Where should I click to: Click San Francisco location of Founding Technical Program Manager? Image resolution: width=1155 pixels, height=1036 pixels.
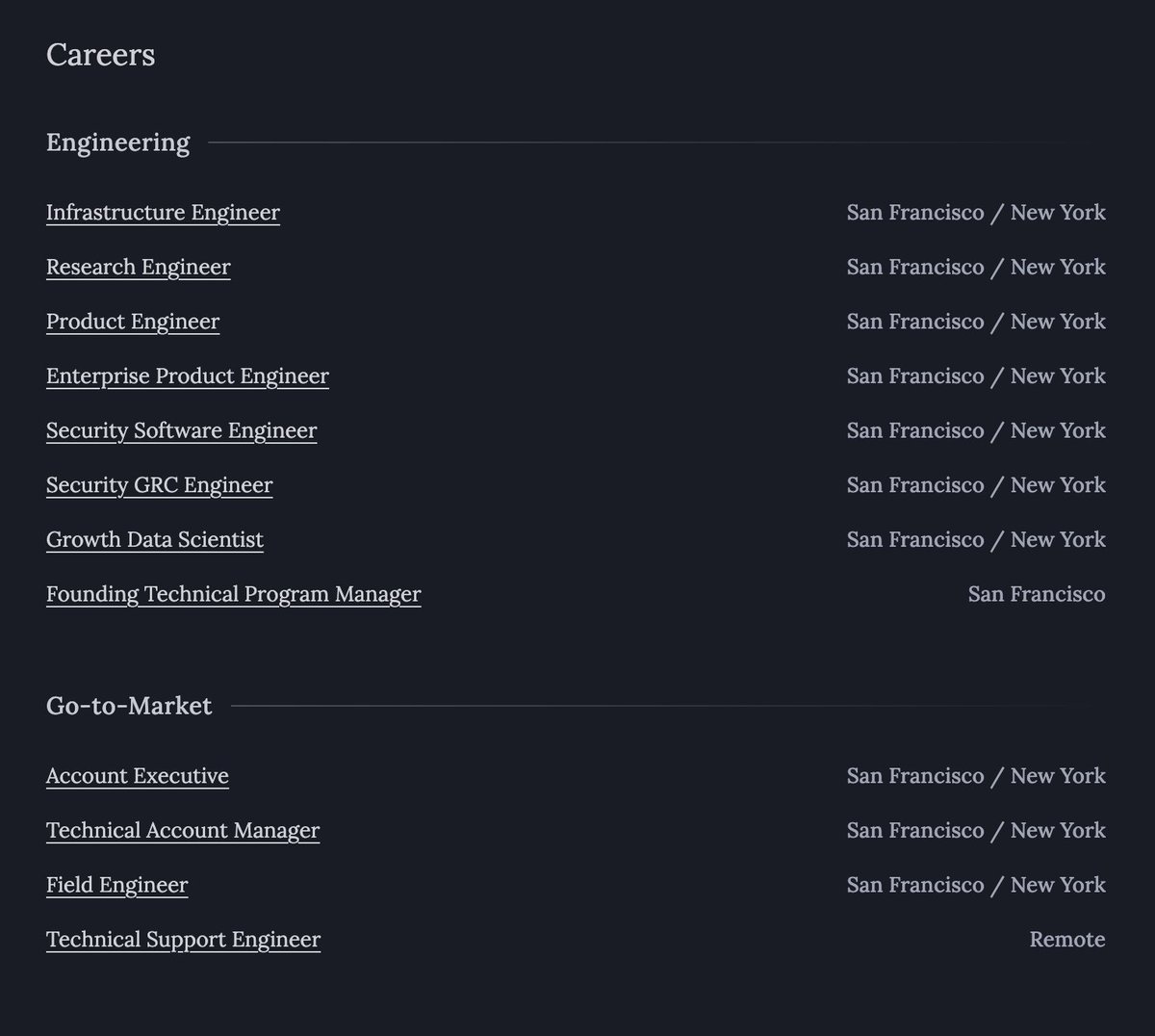[1037, 595]
